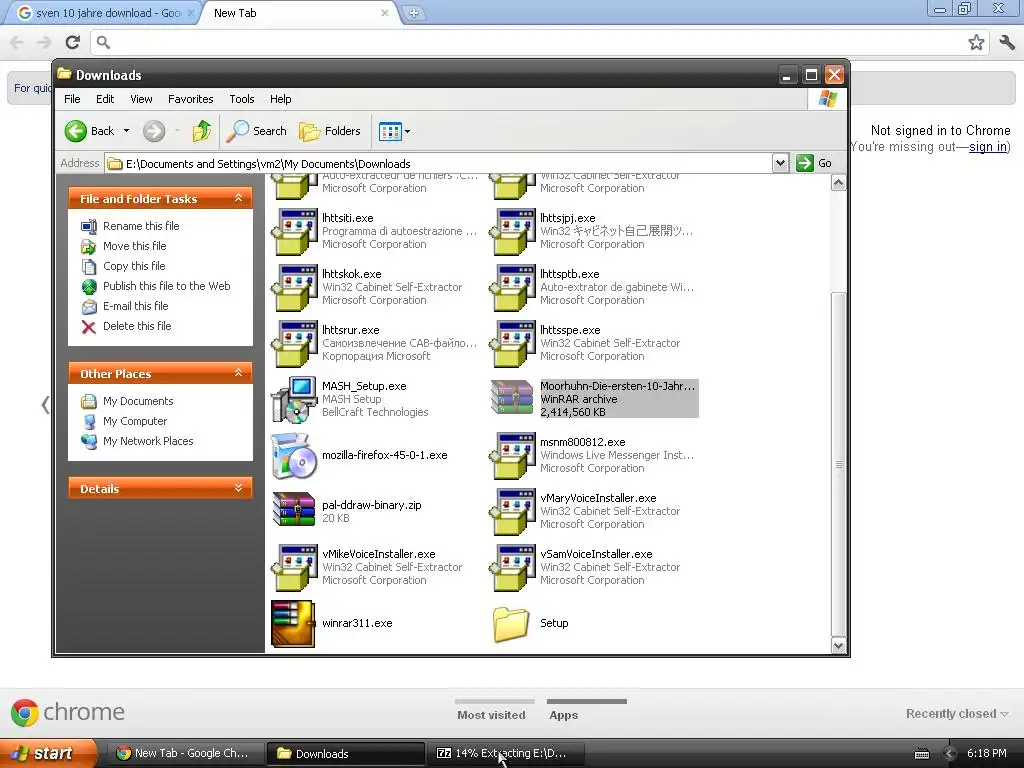Select MASH_Setup.exe installer icon
This screenshot has width=1024, height=768.
[294, 400]
